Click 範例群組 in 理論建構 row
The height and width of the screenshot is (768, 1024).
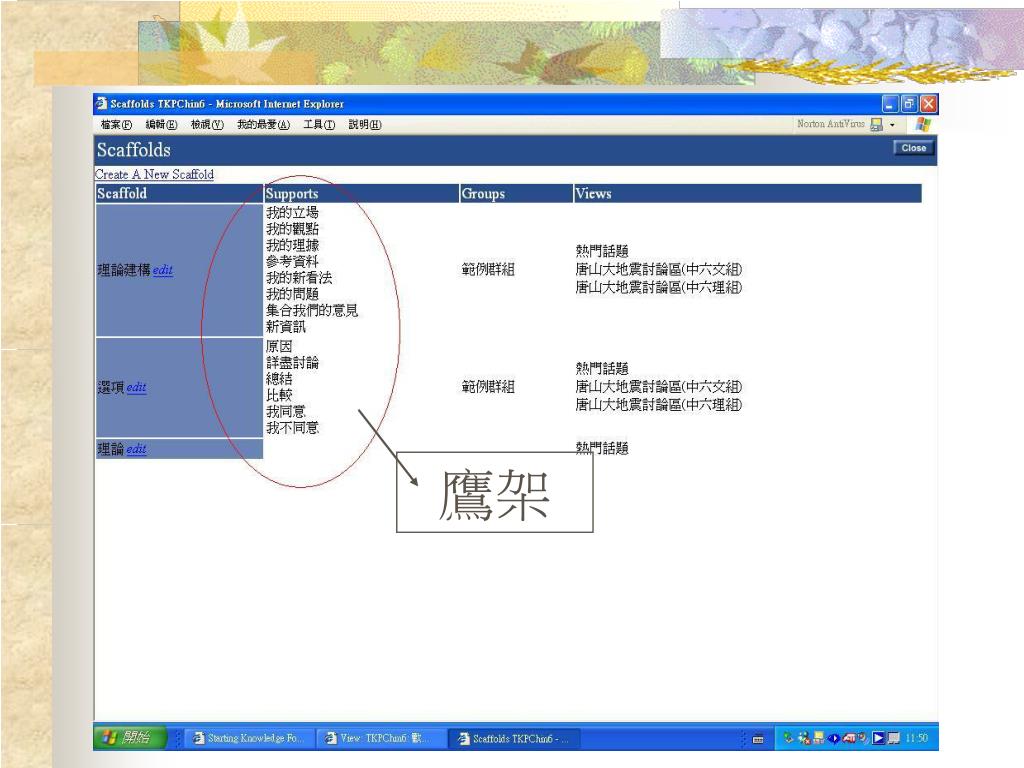(488, 269)
